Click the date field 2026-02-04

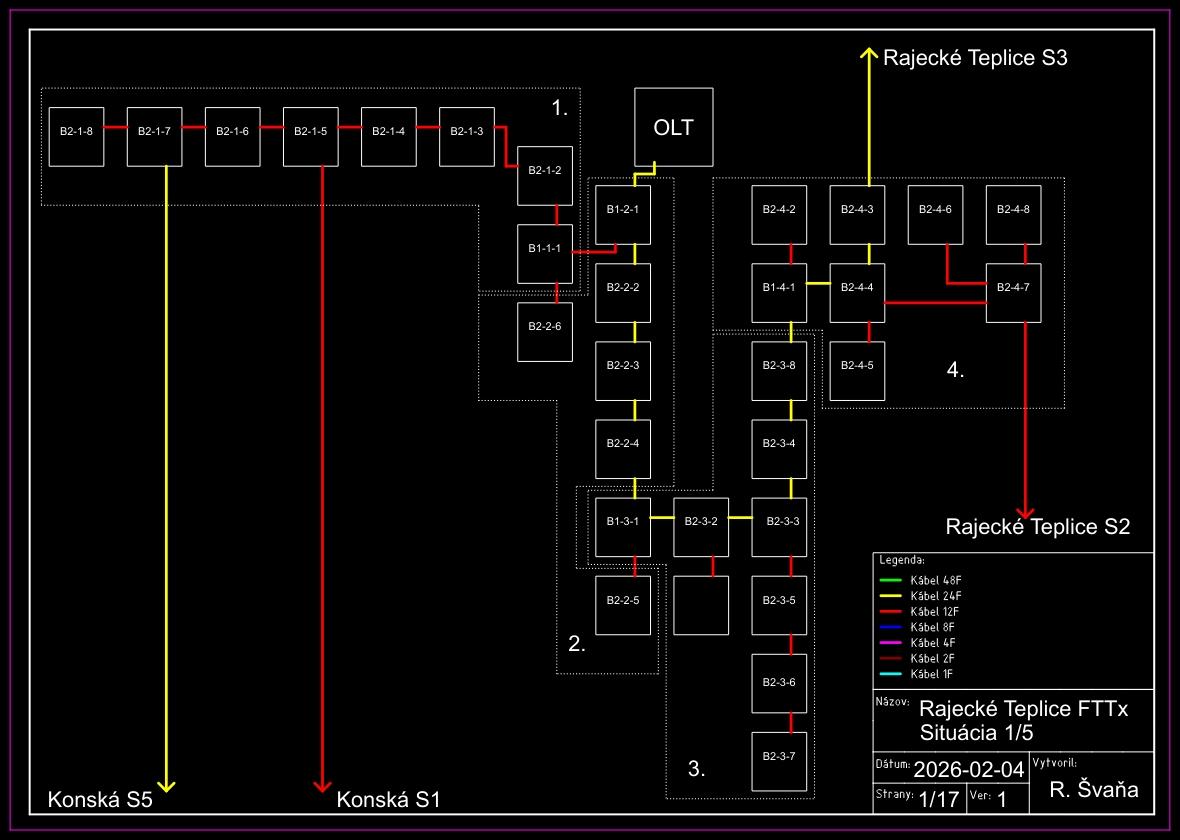pos(968,769)
